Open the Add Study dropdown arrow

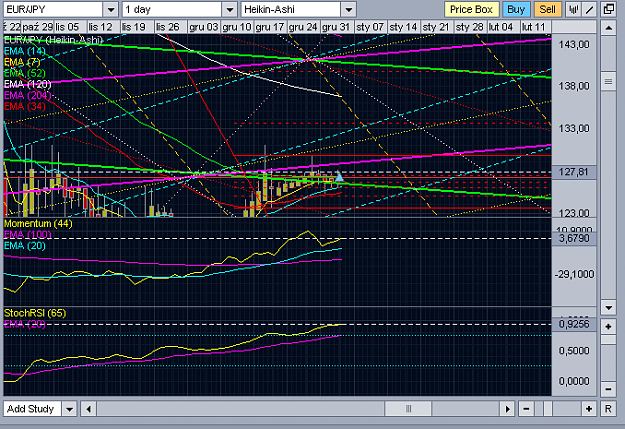tap(69, 409)
